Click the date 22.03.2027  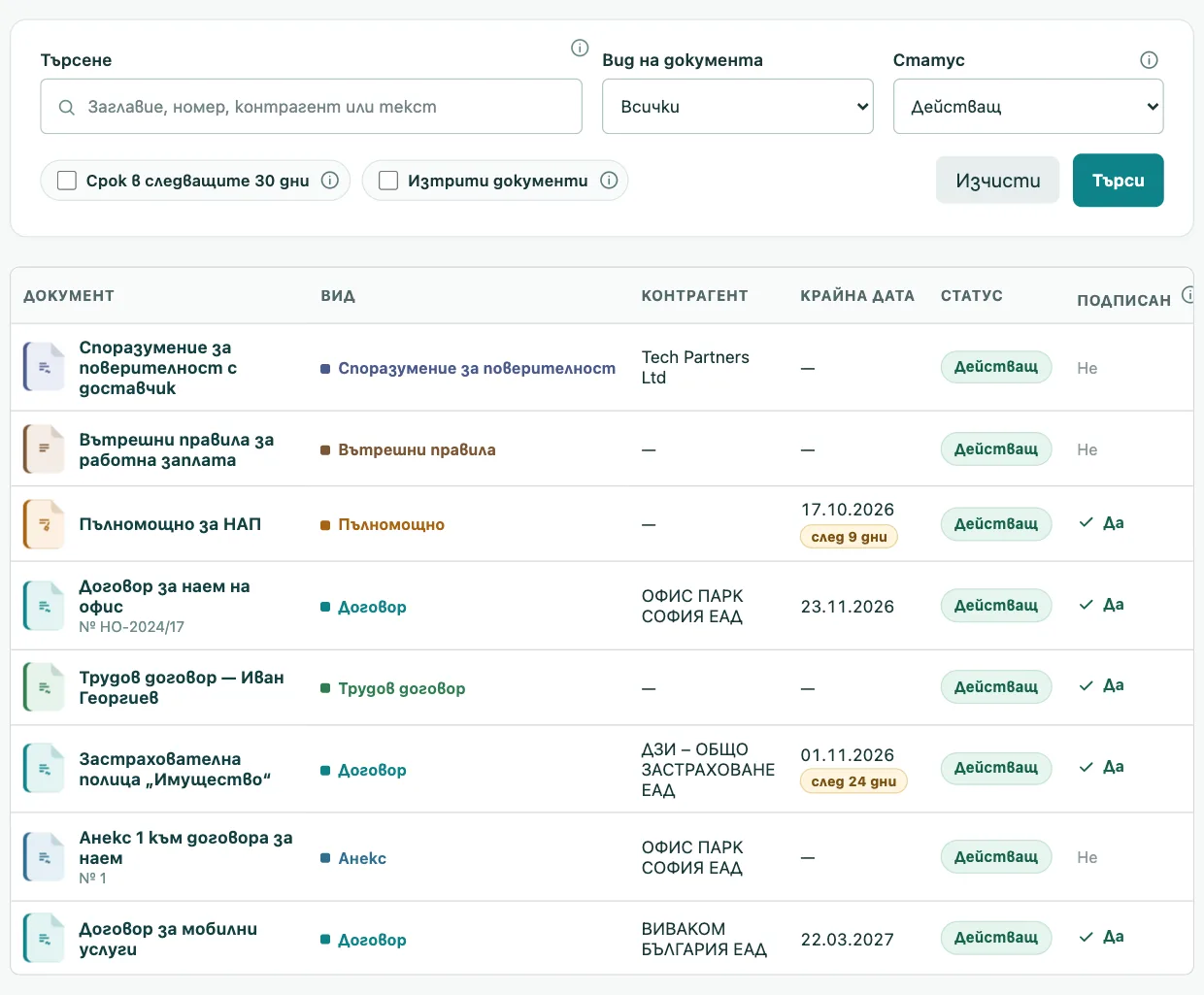click(848, 940)
